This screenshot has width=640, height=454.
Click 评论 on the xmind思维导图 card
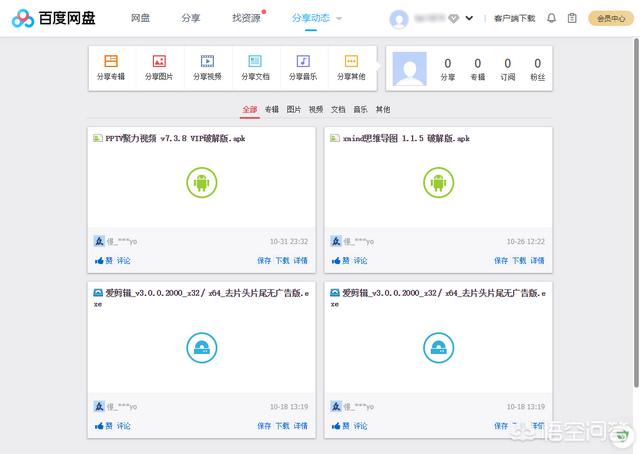pyautogui.click(x=360, y=260)
